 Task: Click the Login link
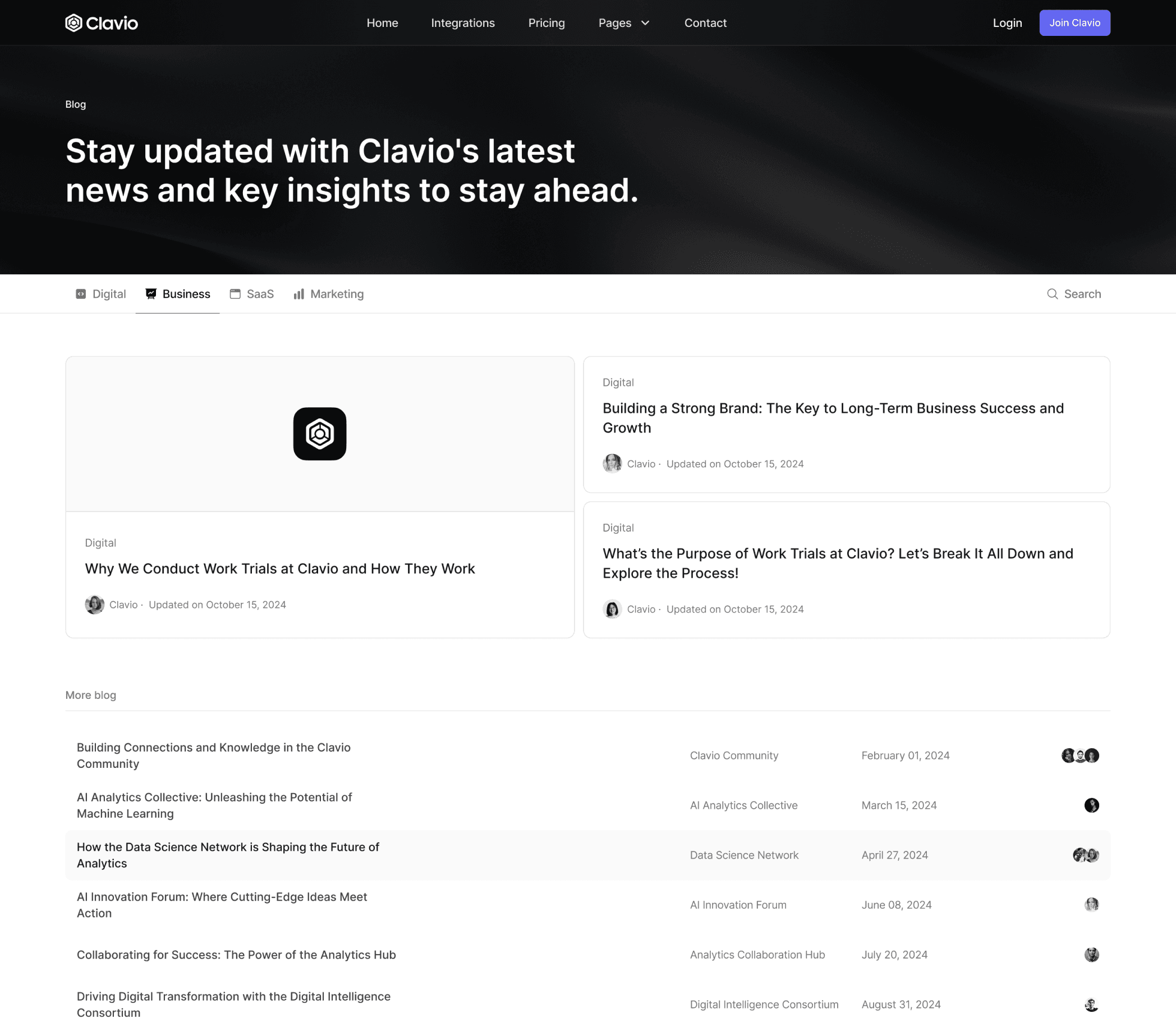1008,23
